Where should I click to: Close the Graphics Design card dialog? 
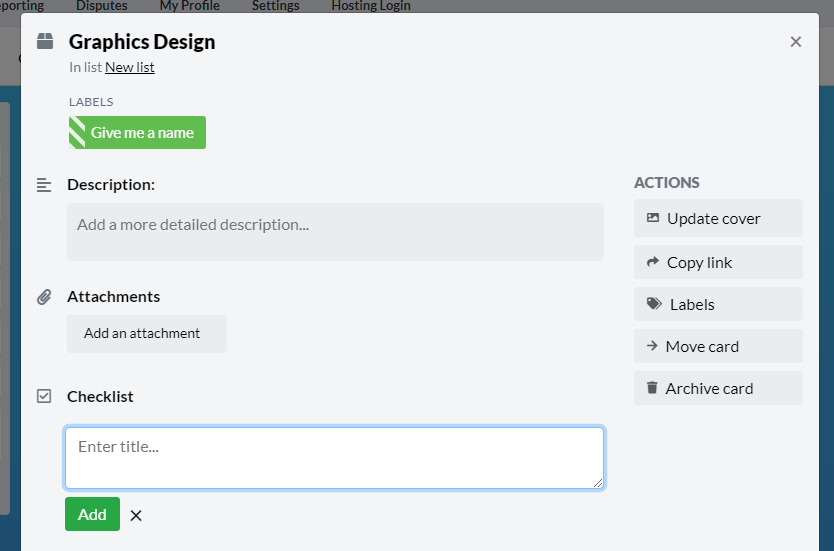(796, 41)
